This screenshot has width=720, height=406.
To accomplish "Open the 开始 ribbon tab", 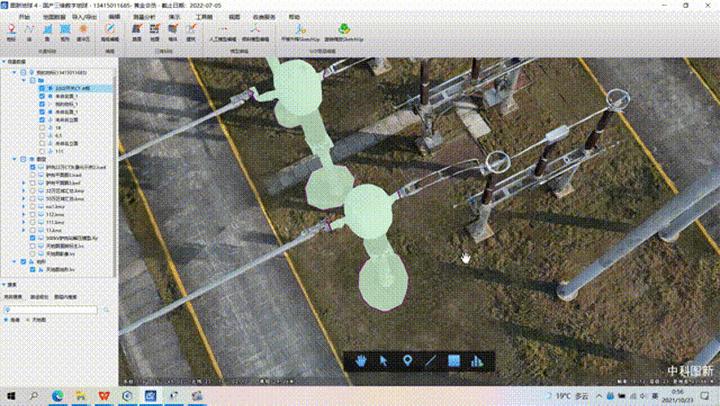I will [24, 17].
